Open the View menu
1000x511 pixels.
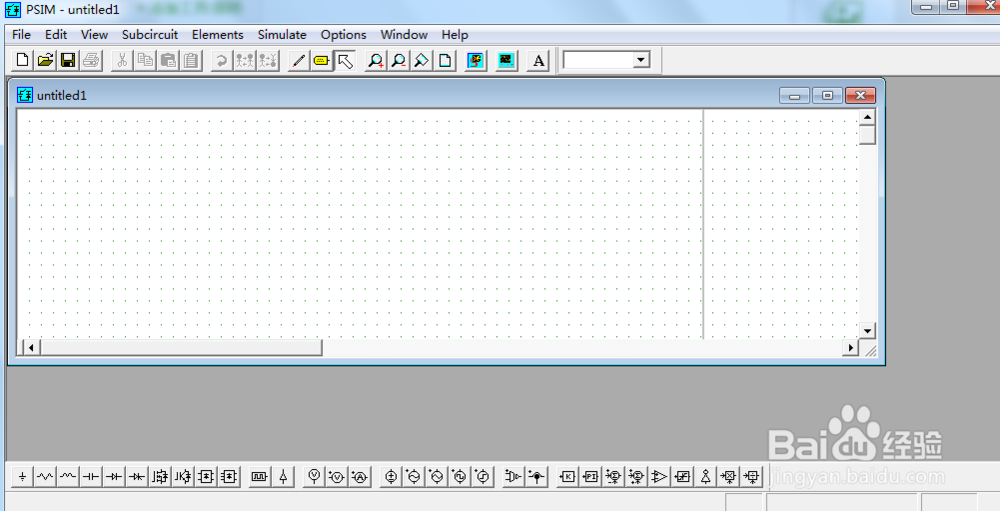click(94, 34)
